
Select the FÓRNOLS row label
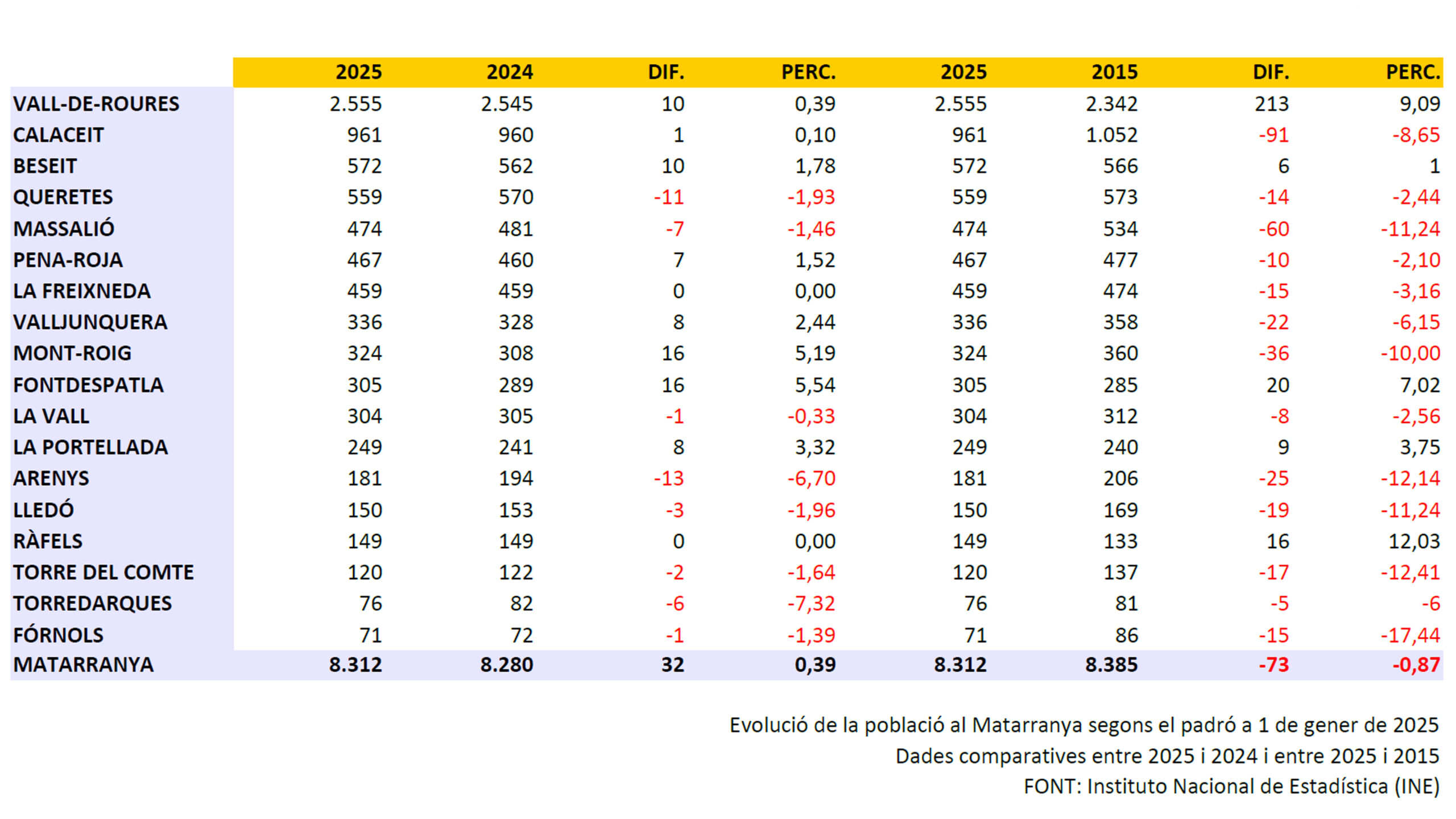(x=59, y=635)
